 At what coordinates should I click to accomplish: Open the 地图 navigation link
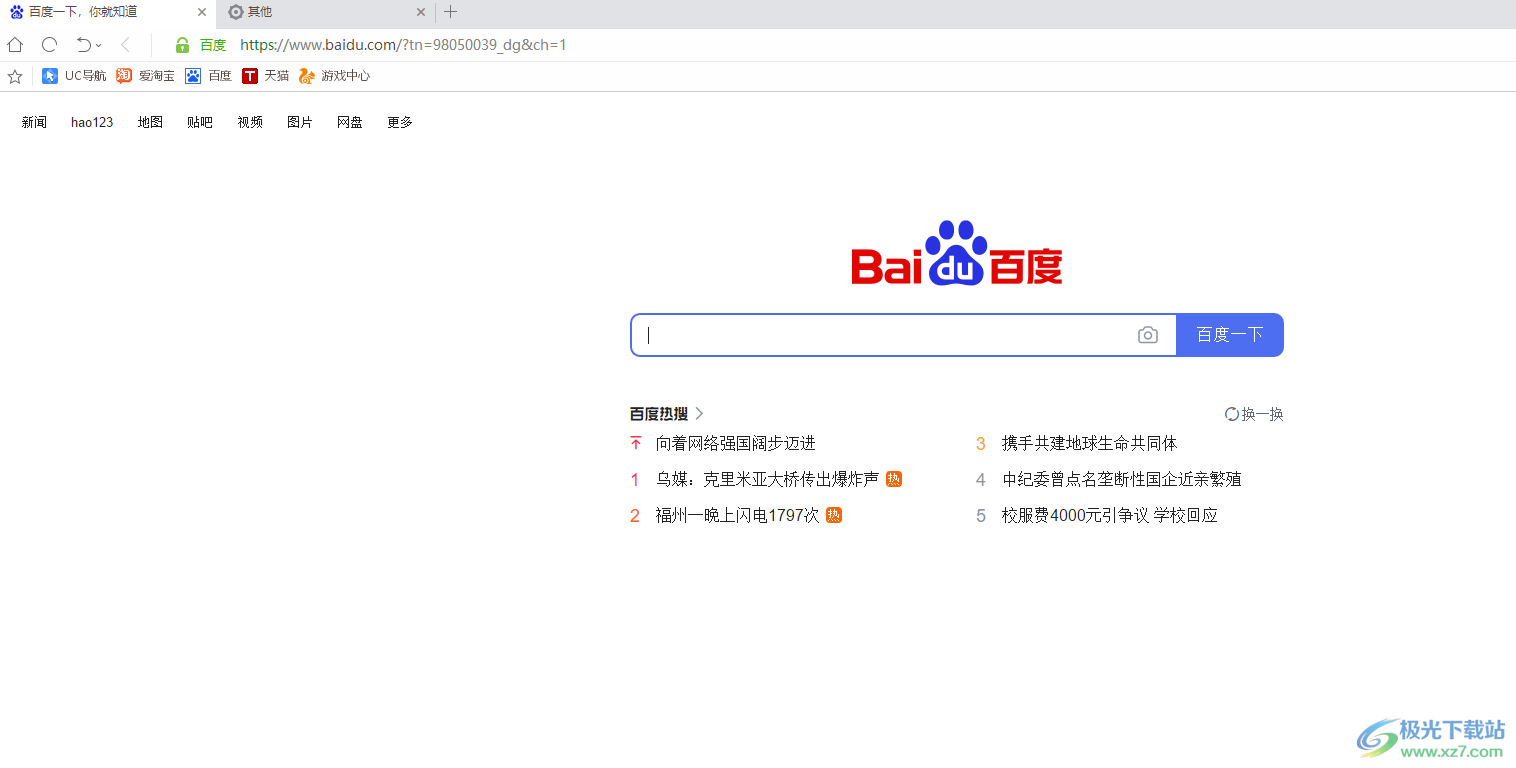(x=150, y=122)
